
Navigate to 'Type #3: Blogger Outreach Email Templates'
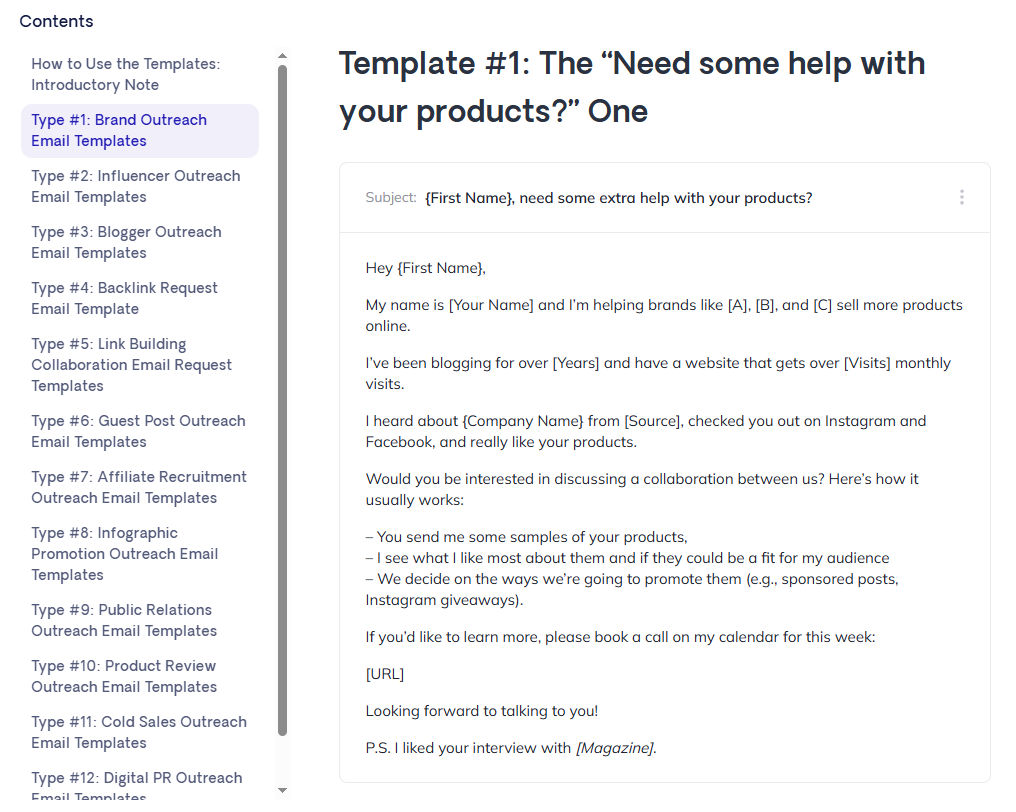[x=126, y=242]
